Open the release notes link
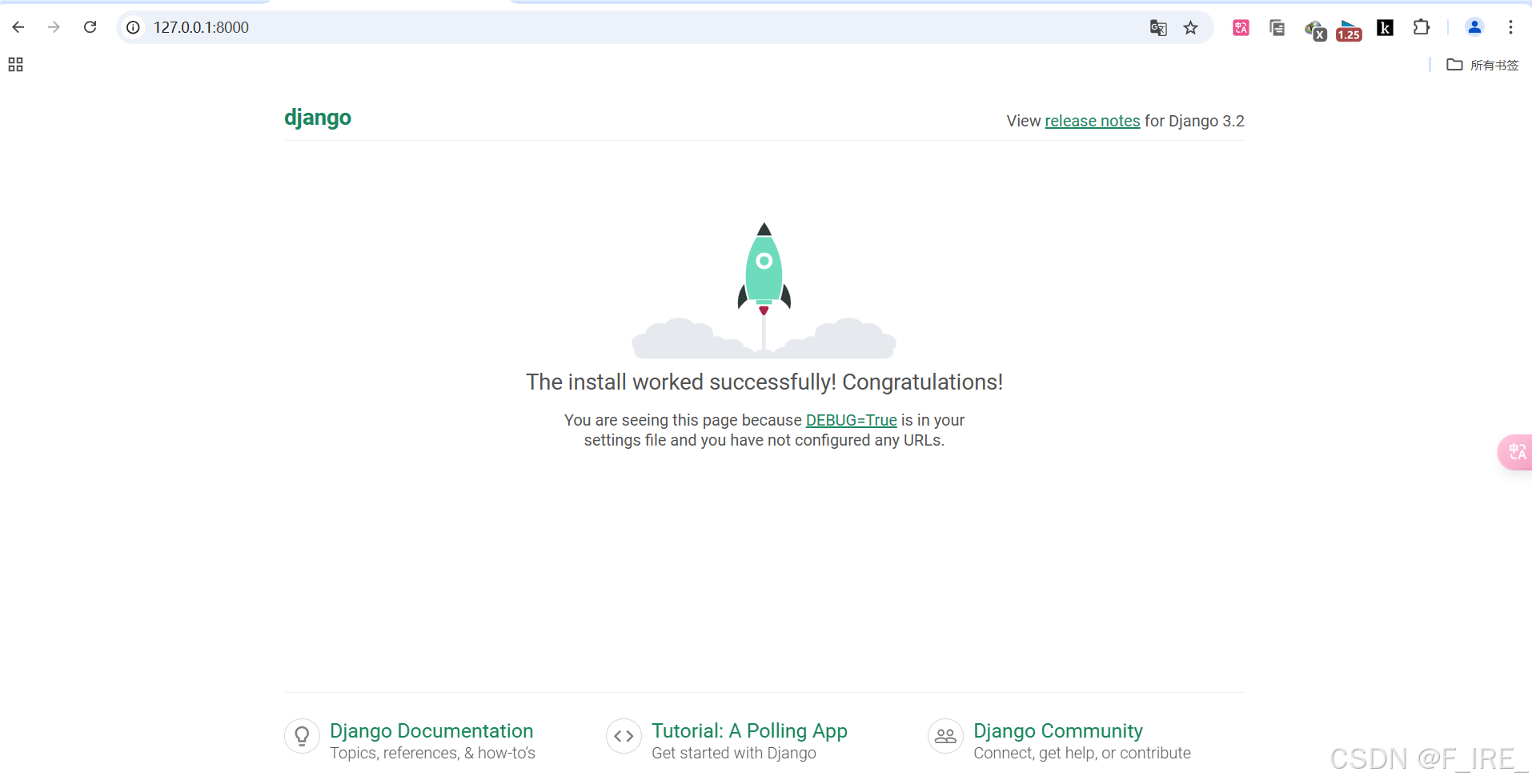Viewport: 1532px width, 784px height. coord(1092,121)
